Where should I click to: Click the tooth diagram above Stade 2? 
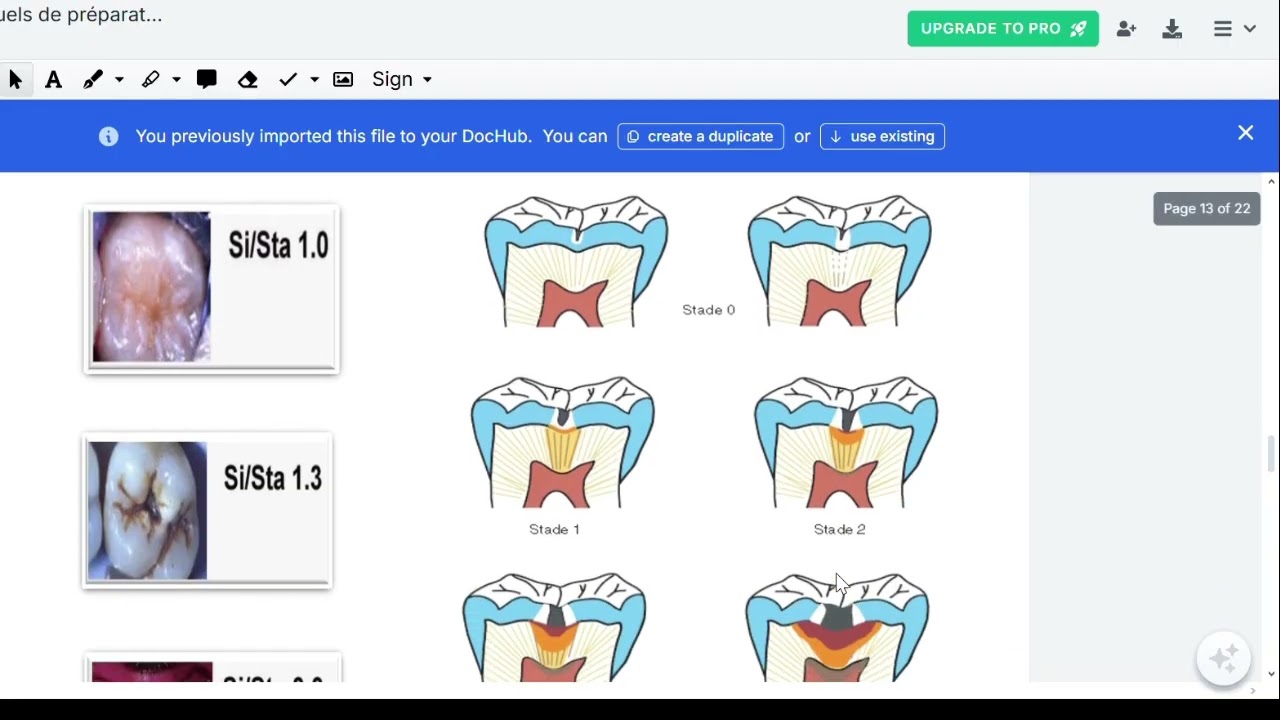click(846, 443)
